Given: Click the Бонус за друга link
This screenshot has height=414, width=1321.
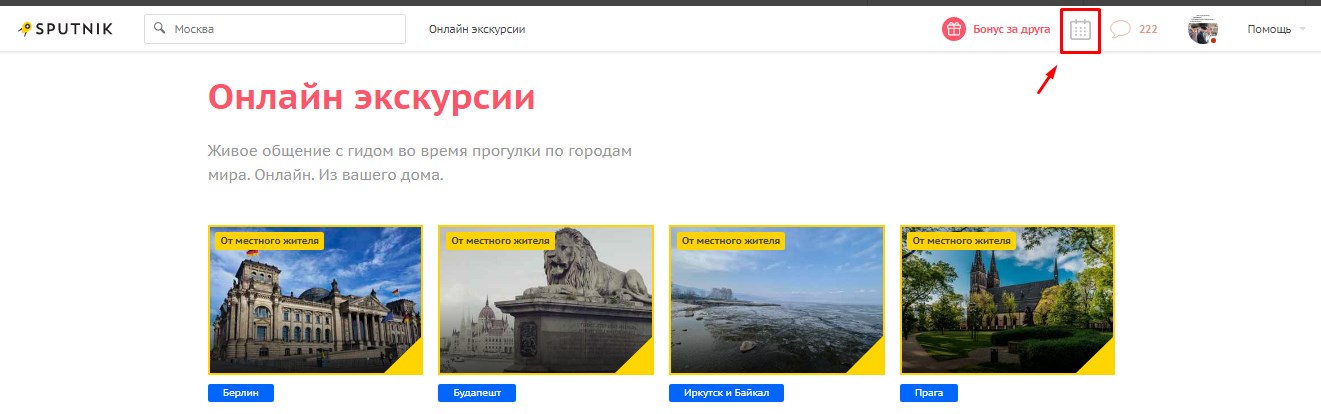Looking at the screenshot, I should pyautogui.click(x=1011, y=29).
